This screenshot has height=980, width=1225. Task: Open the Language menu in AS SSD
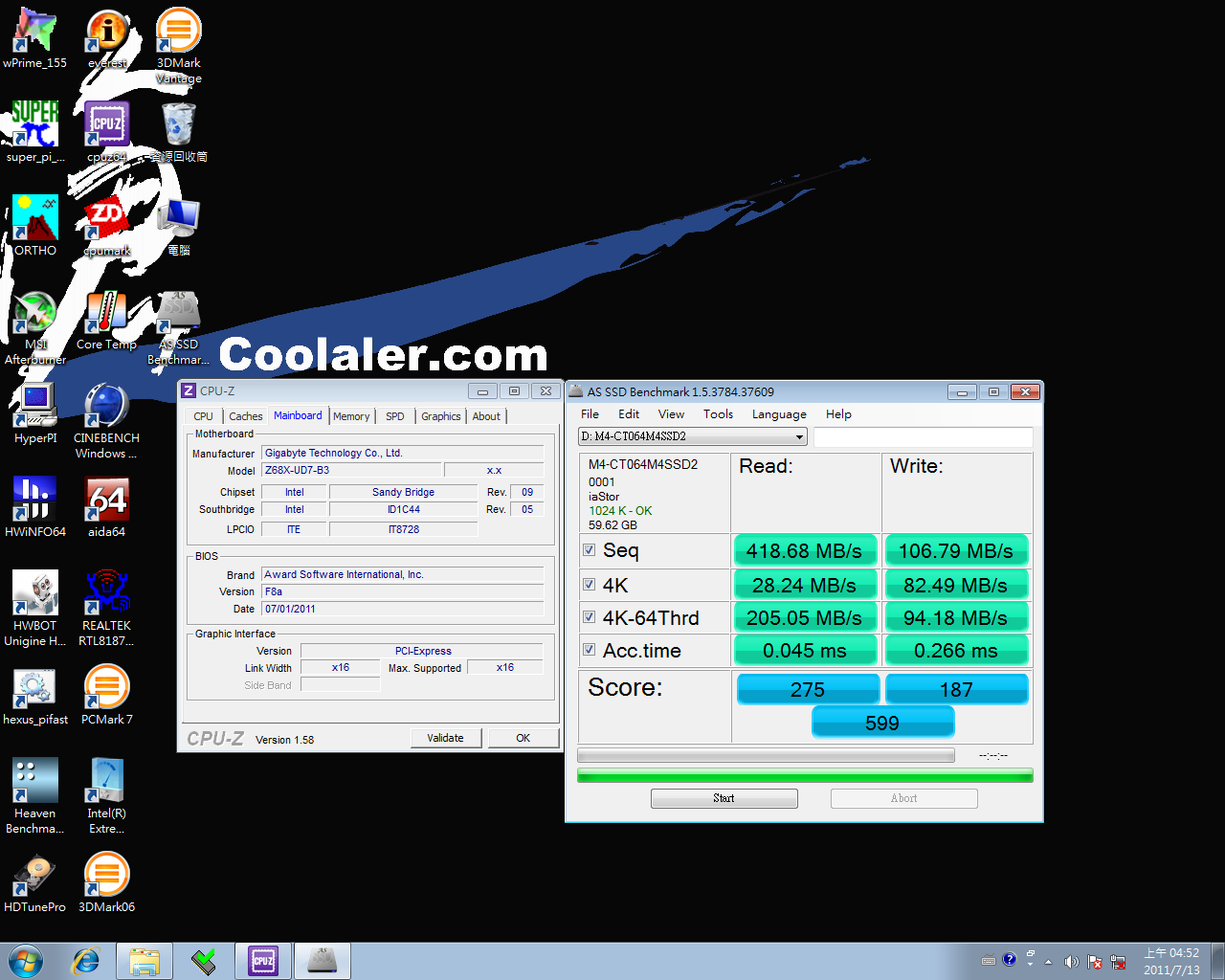779,414
